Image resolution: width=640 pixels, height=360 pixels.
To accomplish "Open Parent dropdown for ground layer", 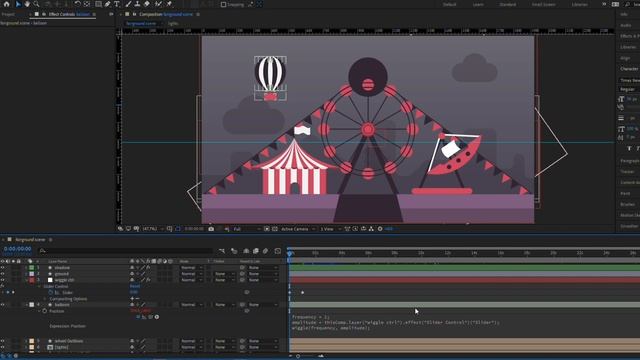I will 263,274.
